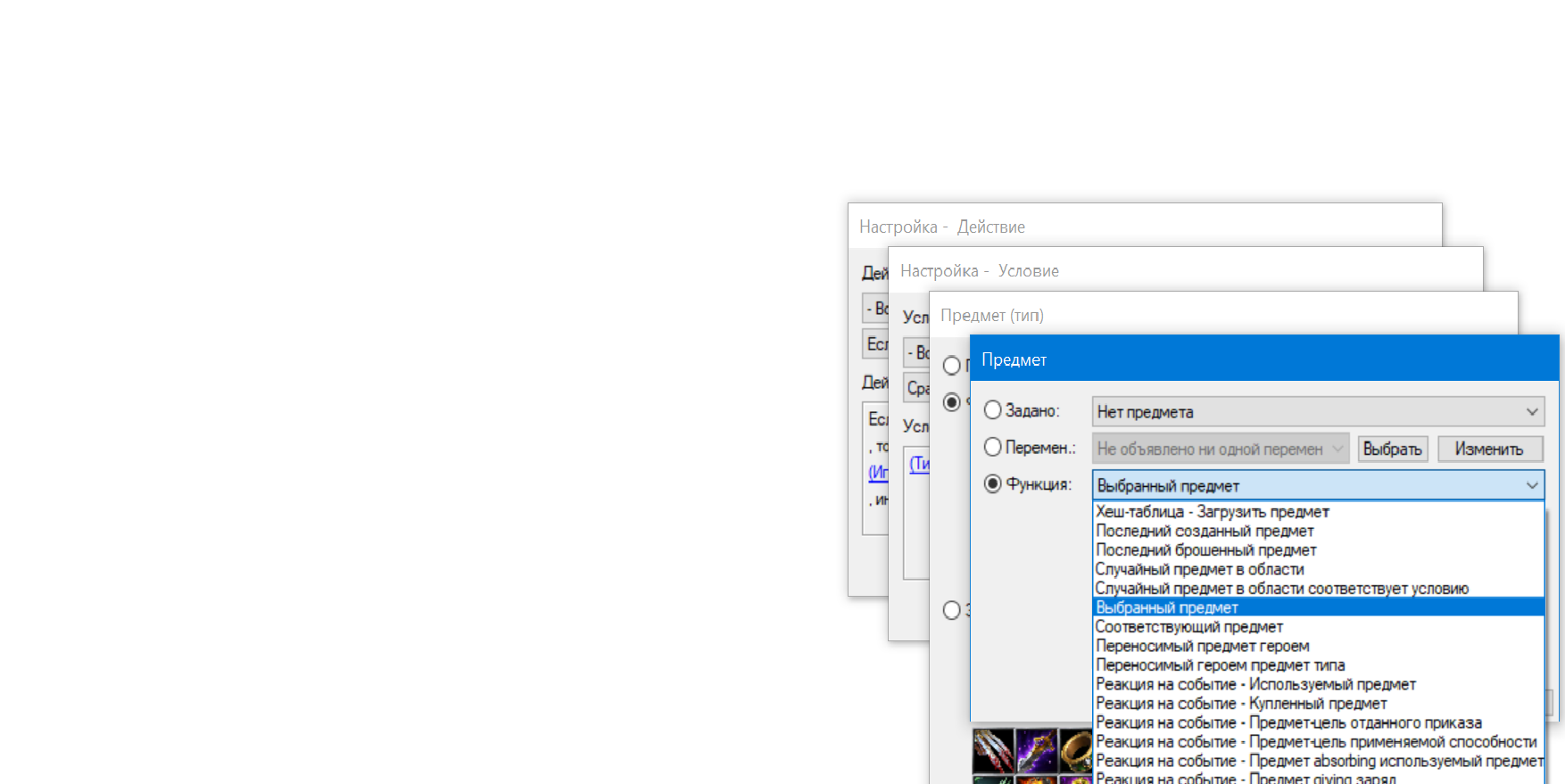Open the blue link in Настройка - Условие window
The height and width of the screenshot is (784, 1565).
coord(919,464)
